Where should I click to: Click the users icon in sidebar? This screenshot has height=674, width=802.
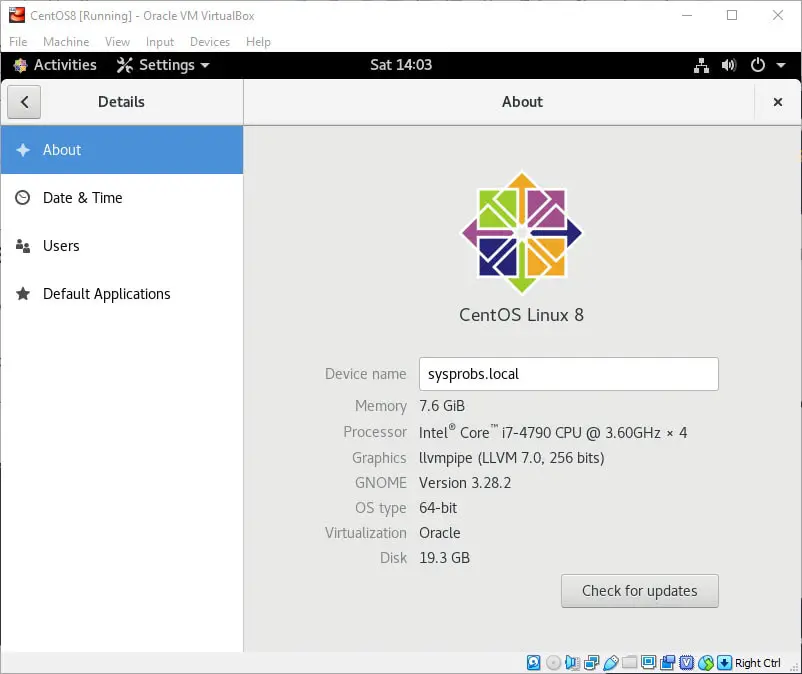(x=23, y=246)
